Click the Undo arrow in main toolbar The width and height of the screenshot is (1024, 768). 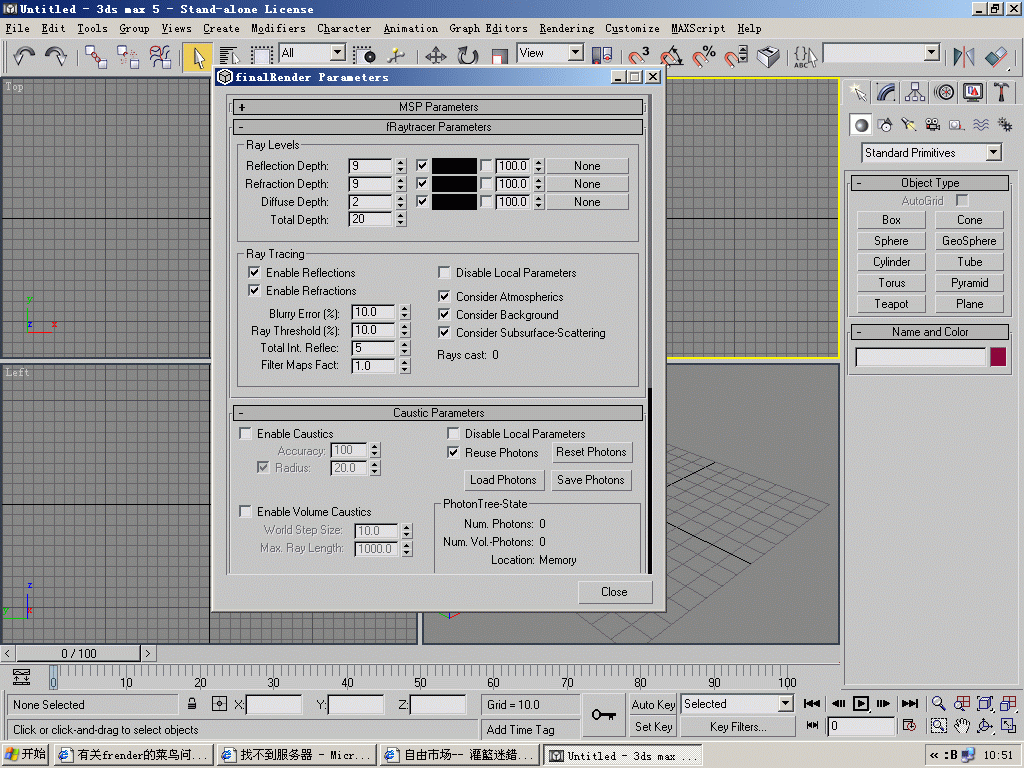[x=24, y=57]
